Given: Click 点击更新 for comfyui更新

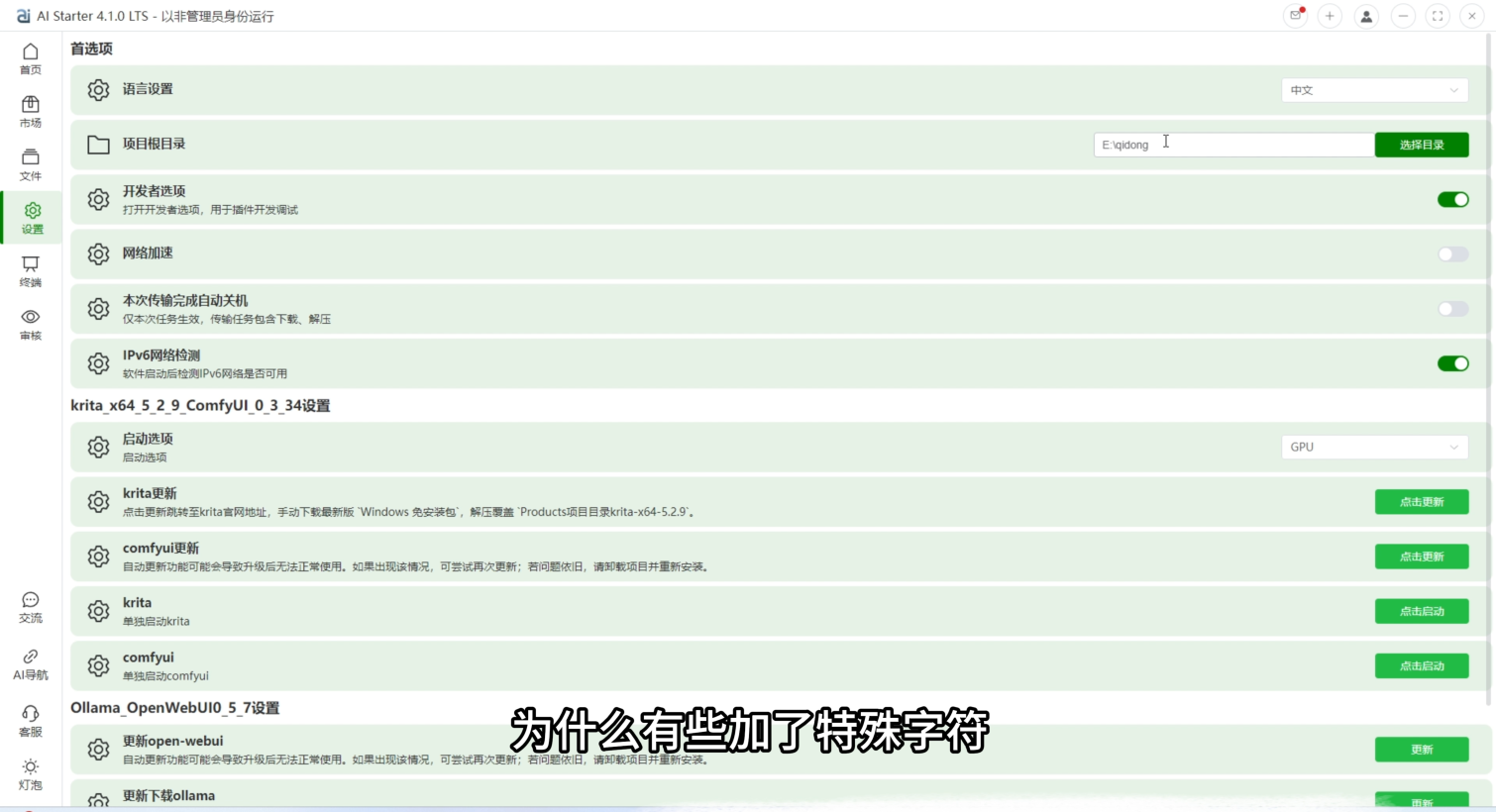Looking at the screenshot, I should tap(1422, 557).
